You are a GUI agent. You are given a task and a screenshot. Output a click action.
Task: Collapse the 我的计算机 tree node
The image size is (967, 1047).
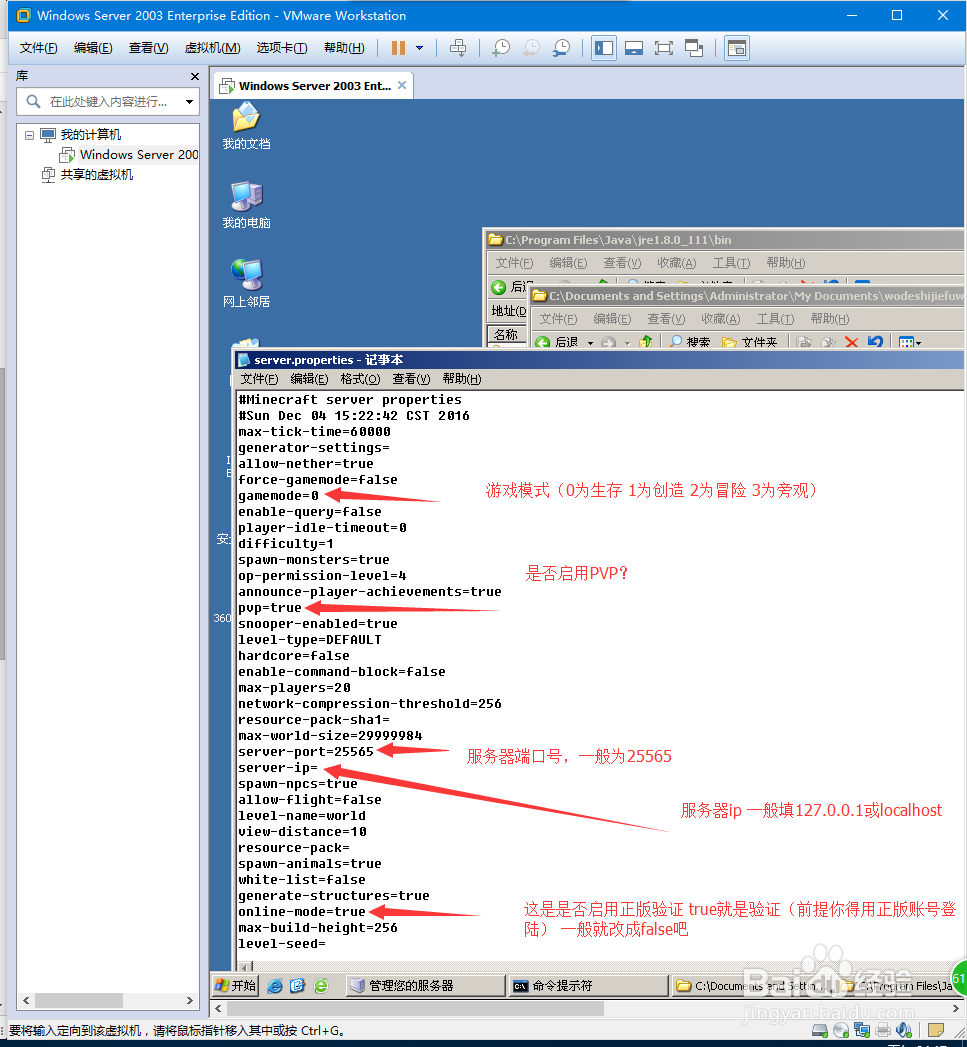pyautogui.click(x=29, y=135)
